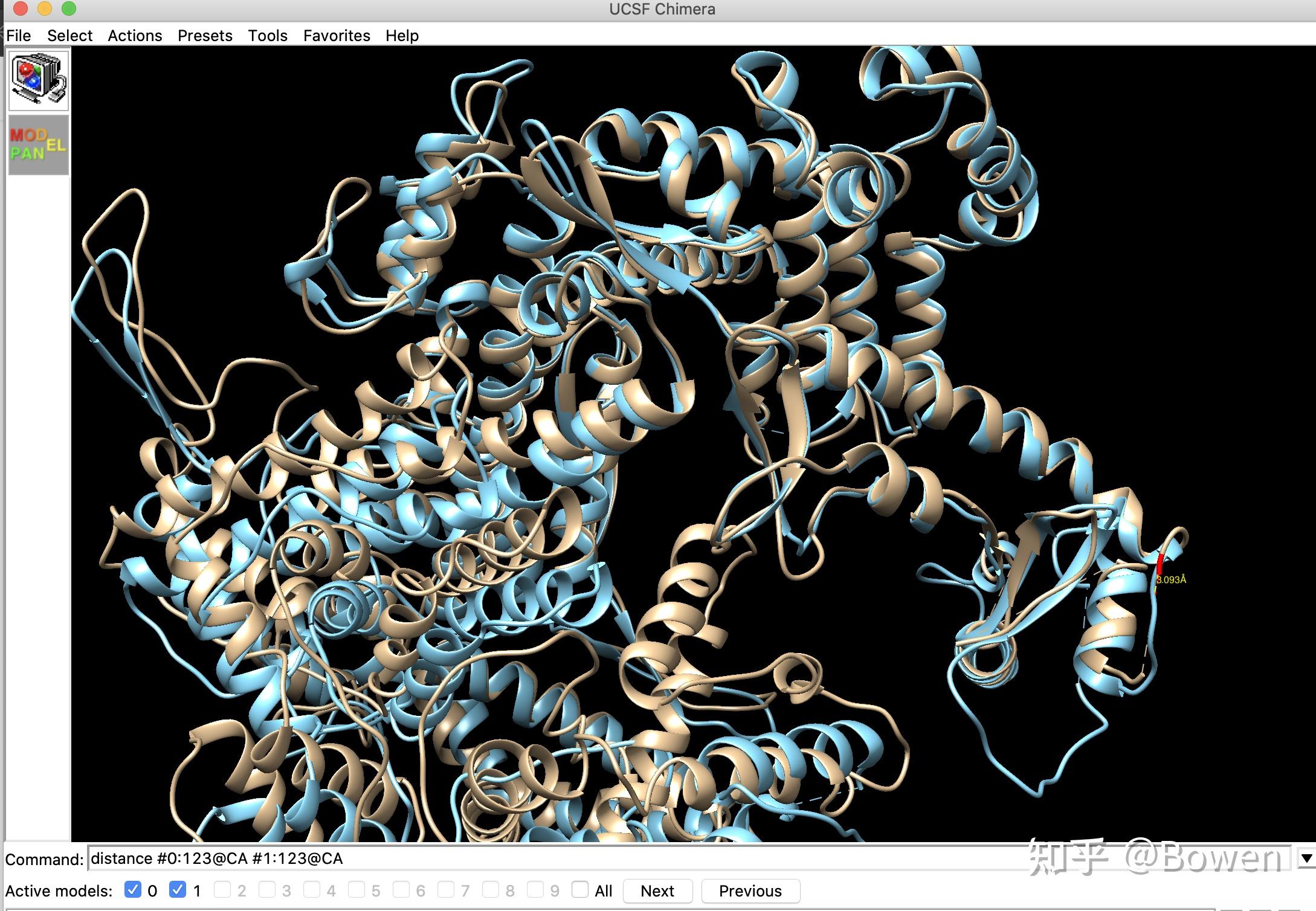The height and width of the screenshot is (911, 1316).
Task: Open the Actions menu
Action: click(135, 36)
